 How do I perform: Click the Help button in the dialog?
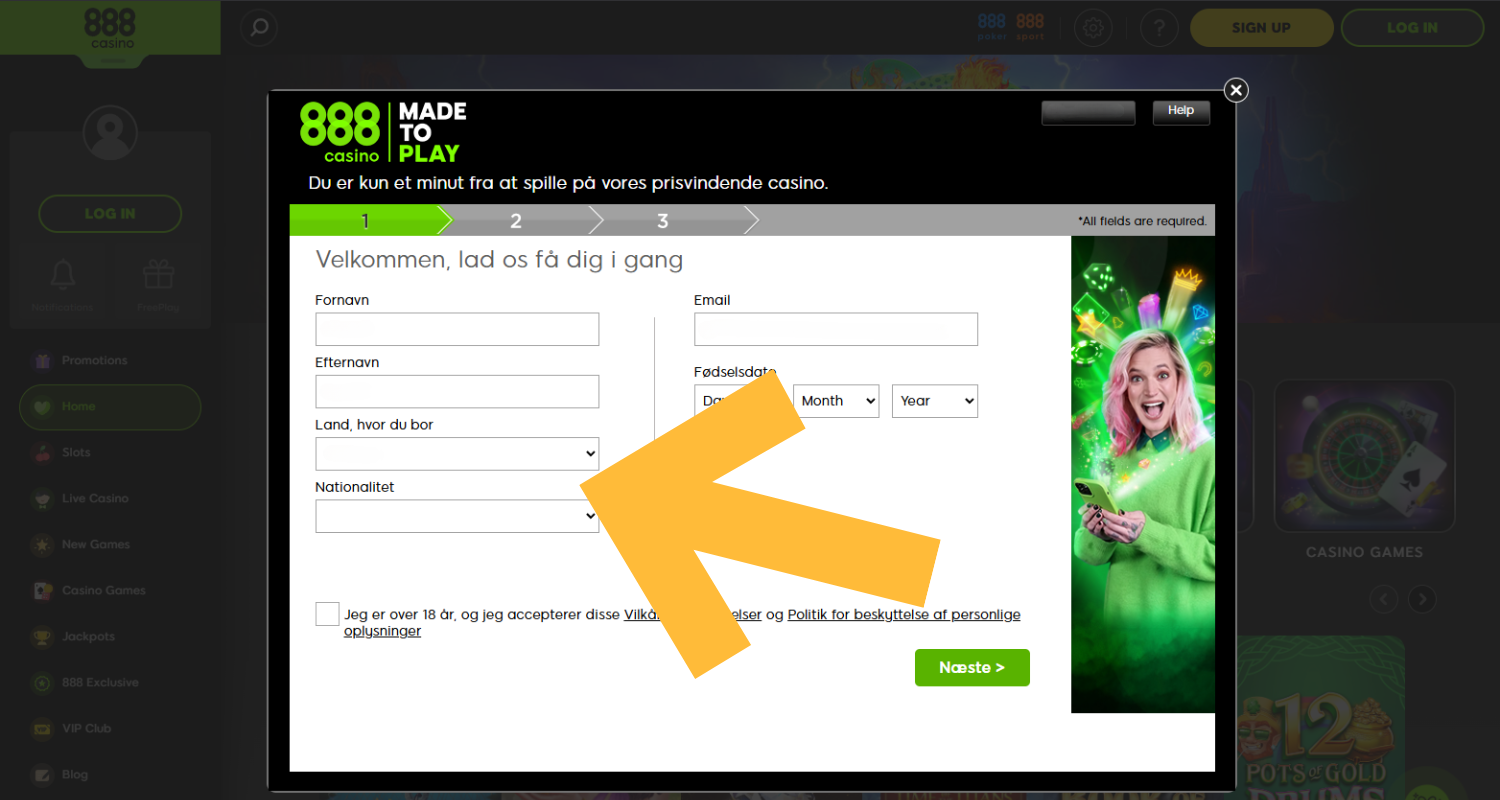1181,112
